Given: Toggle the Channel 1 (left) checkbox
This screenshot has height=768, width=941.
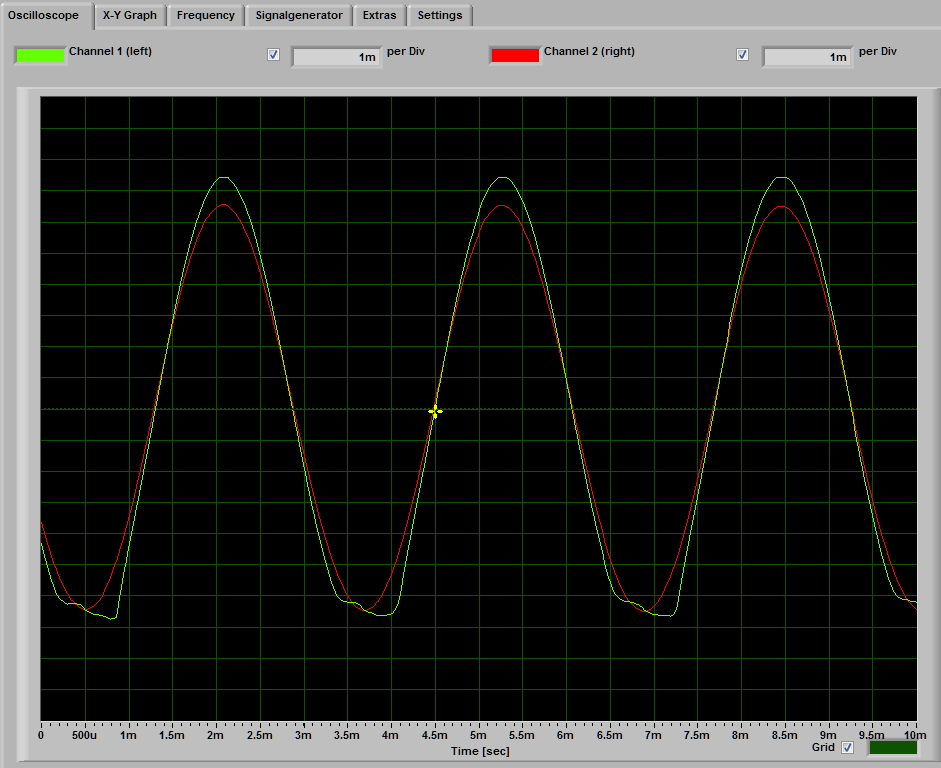Looking at the screenshot, I should [x=273, y=55].
